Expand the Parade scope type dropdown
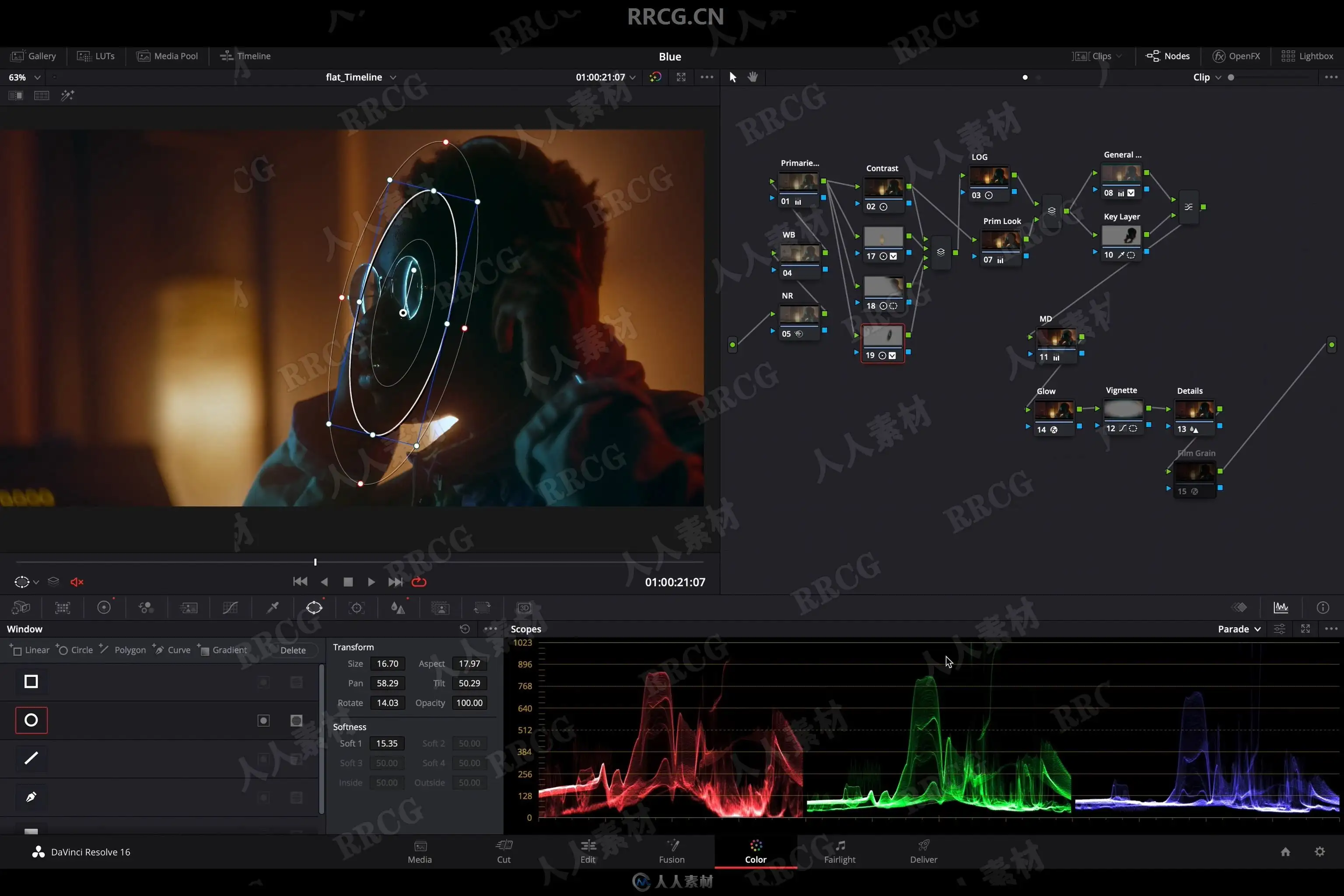This screenshot has width=1344, height=896. tap(1239, 629)
